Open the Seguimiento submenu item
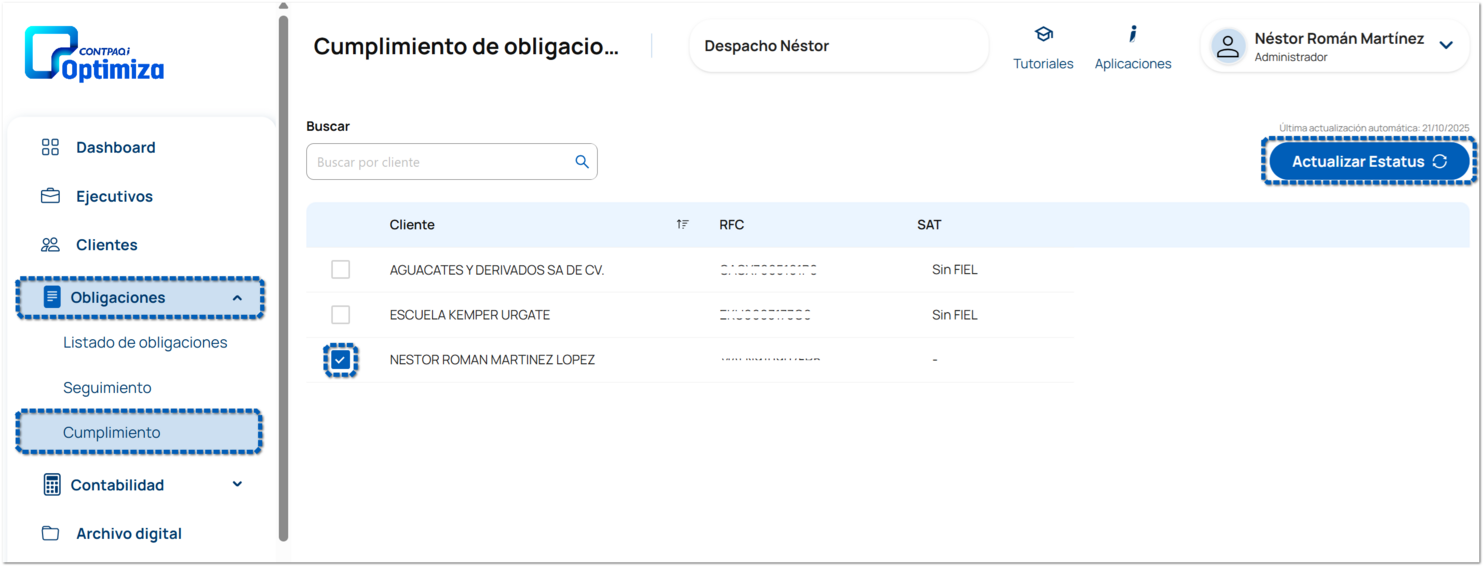This screenshot has height=567, width=1484. click(x=107, y=388)
